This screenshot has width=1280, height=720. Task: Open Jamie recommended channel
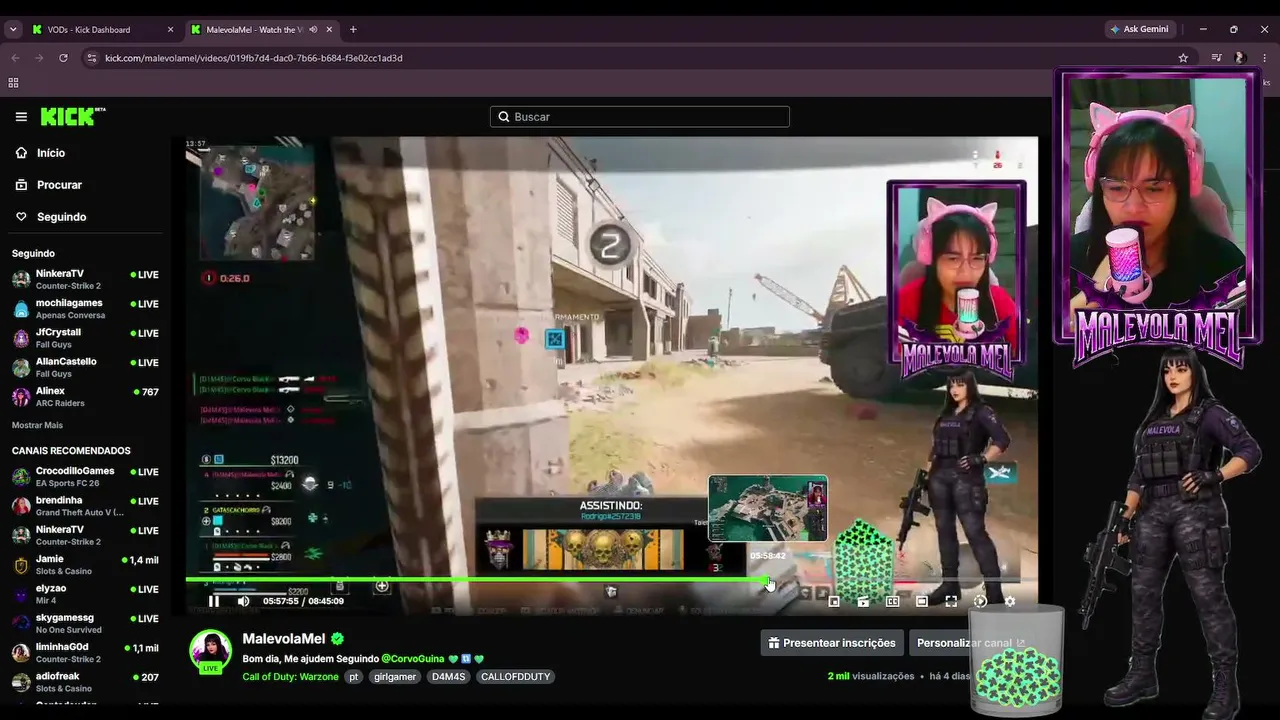point(85,564)
